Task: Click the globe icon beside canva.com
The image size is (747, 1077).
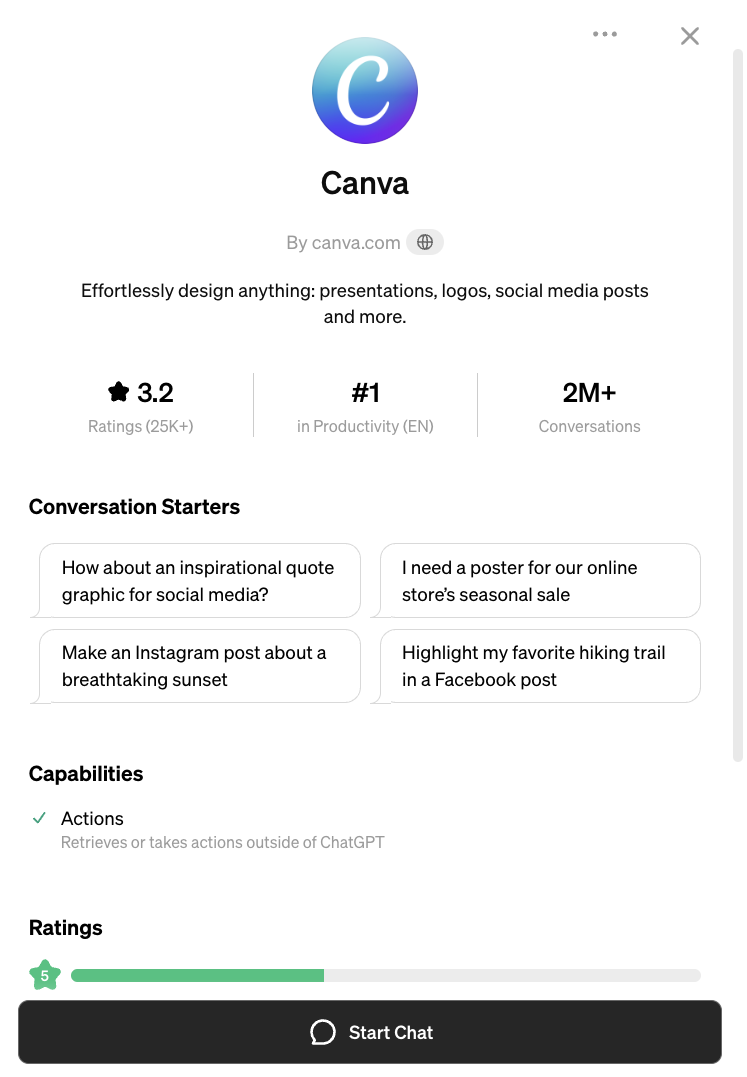Action: (x=425, y=242)
